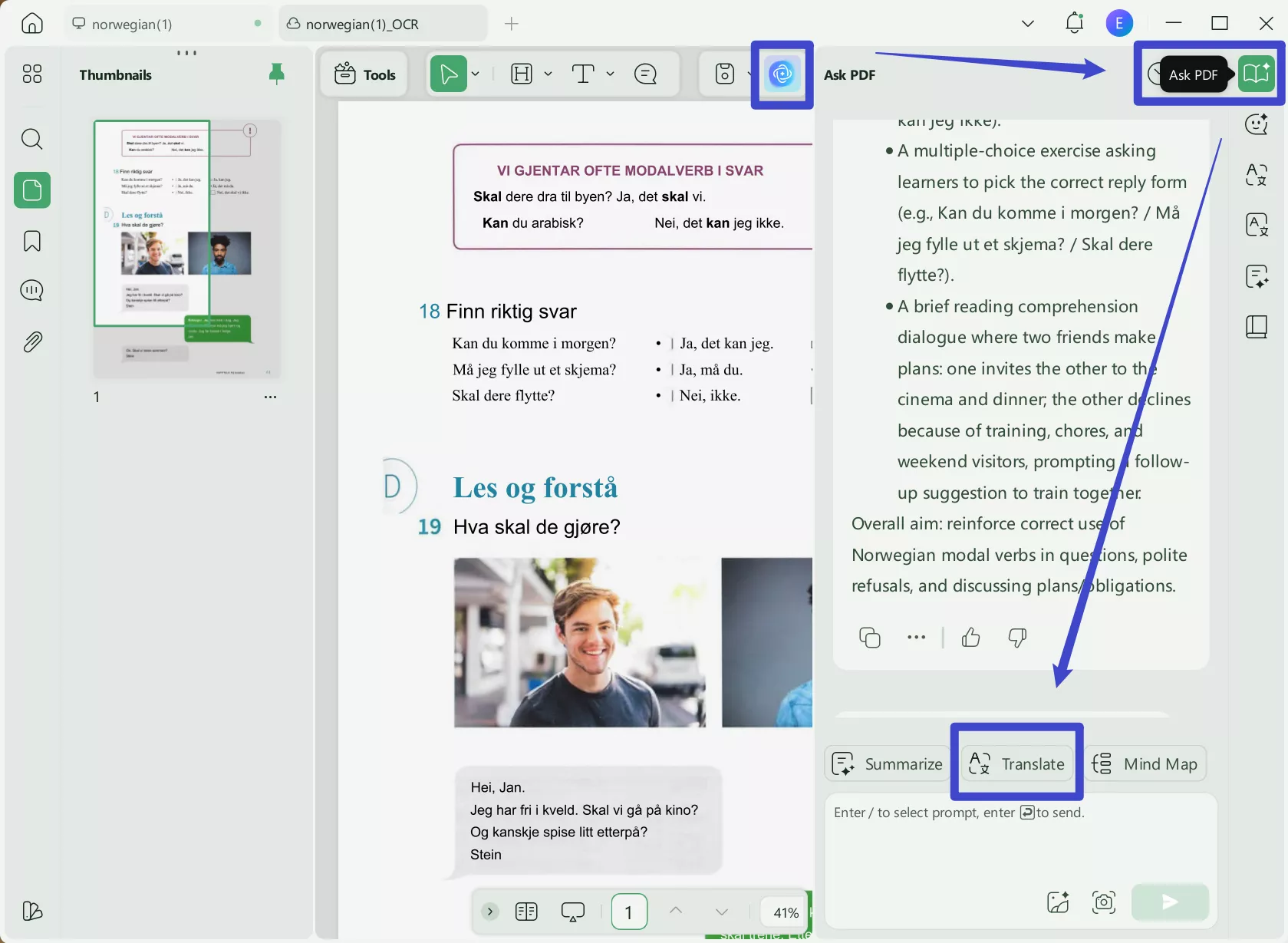1288x943 pixels.
Task: Click the Summarize button
Action: [x=886, y=763]
